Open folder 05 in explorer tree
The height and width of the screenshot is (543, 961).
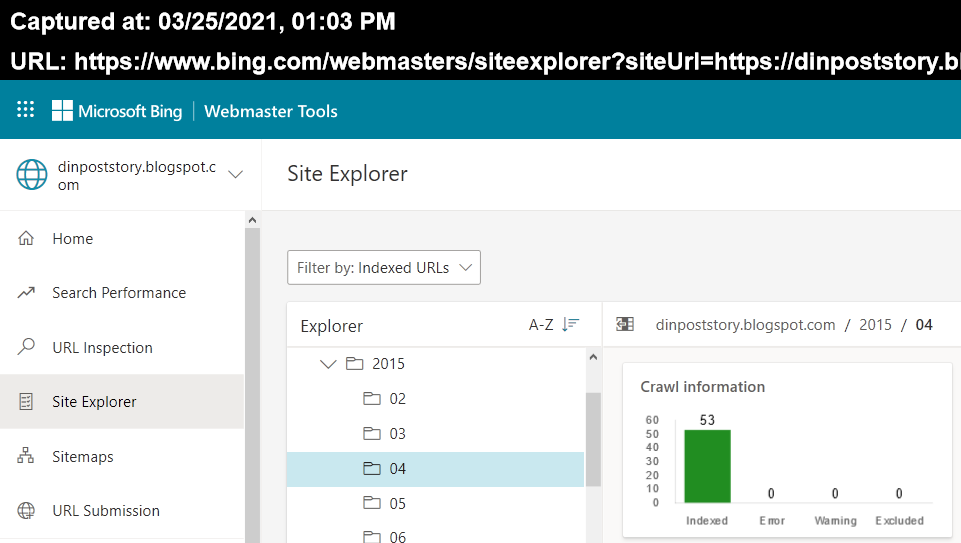(435, 504)
